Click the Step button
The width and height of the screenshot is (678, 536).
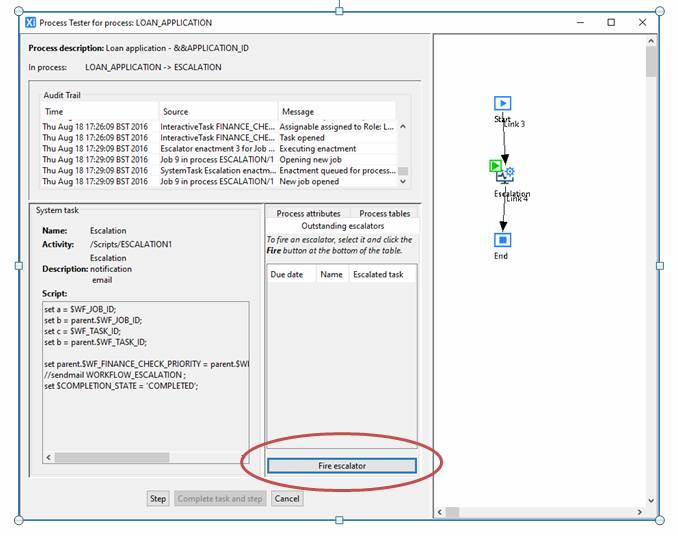pyautogui.click(x=158, y=498)
